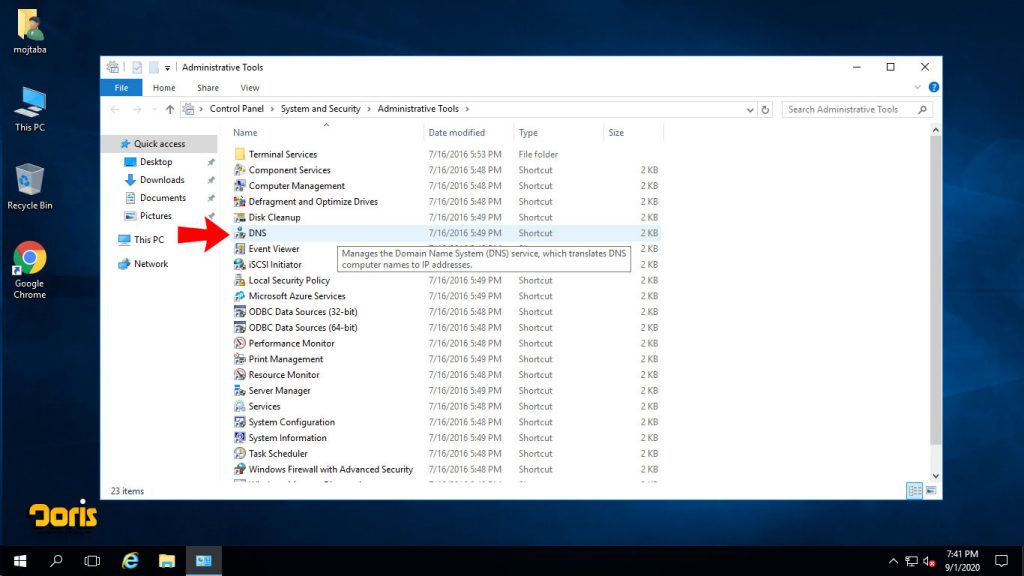The image size is (1024, 576).
Task: Click System and Security breadcrumb
Action: 321,109
